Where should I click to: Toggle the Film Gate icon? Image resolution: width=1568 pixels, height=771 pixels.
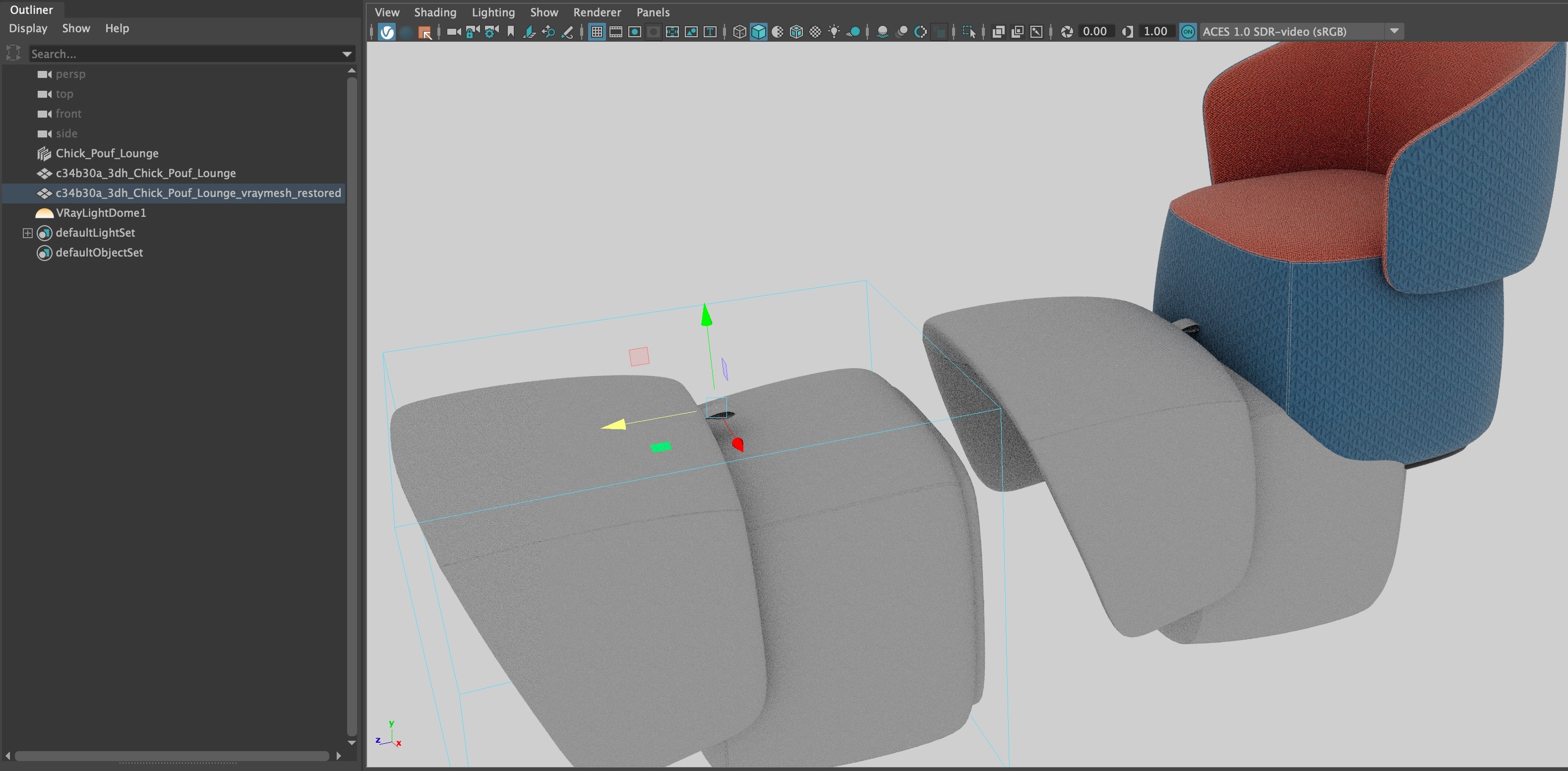616,32
